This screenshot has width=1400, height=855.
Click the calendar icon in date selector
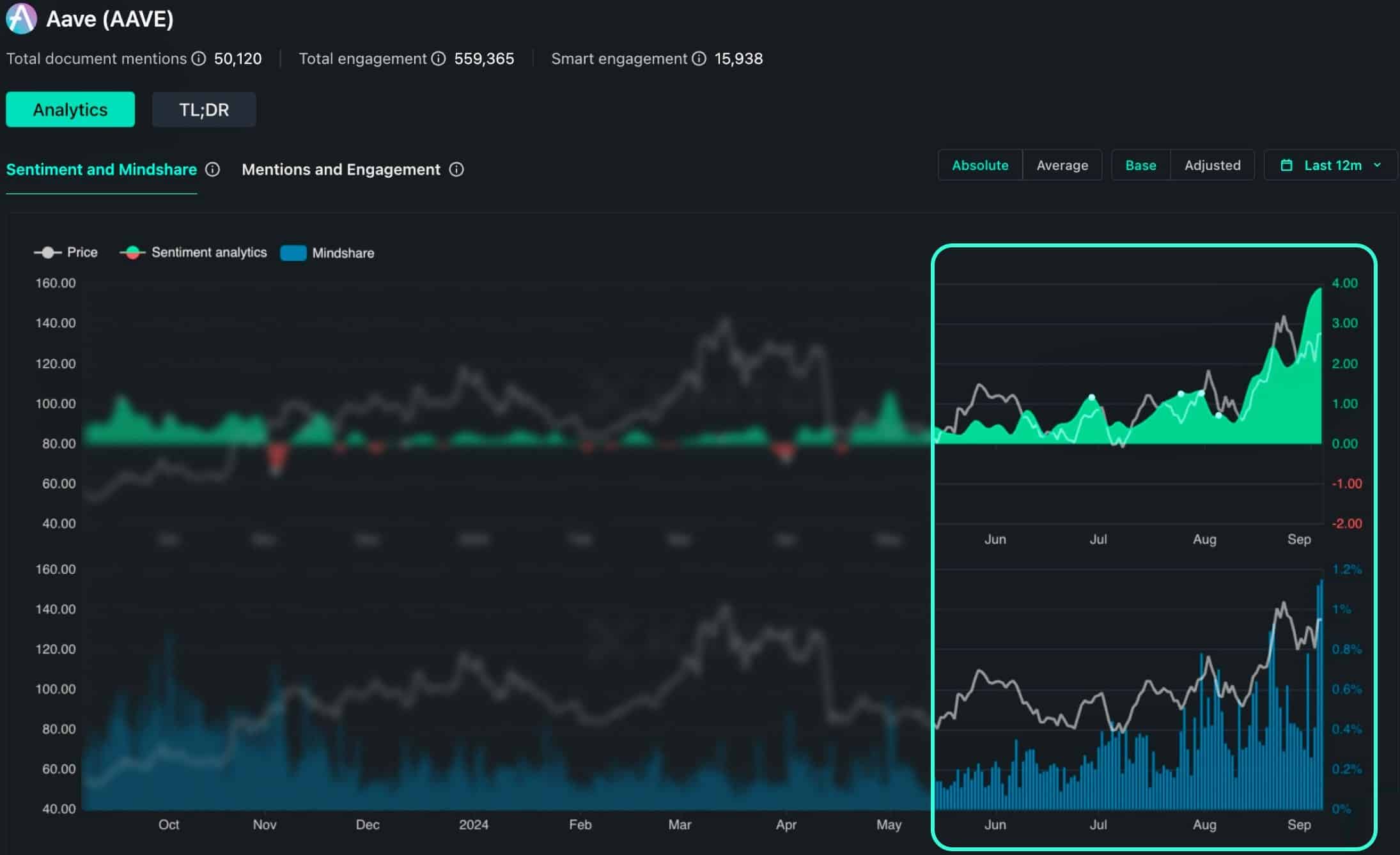(x=1287, y=166)
